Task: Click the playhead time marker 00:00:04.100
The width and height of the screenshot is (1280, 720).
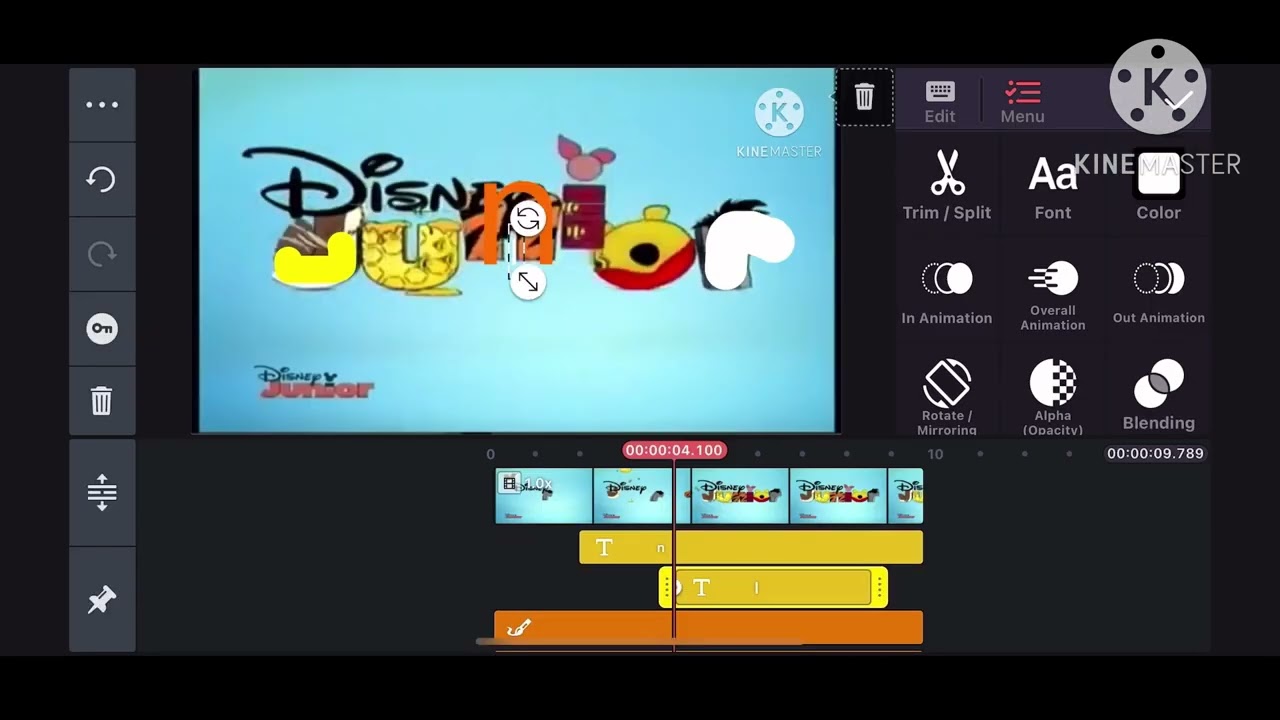Action: click(x=674, y=450)
